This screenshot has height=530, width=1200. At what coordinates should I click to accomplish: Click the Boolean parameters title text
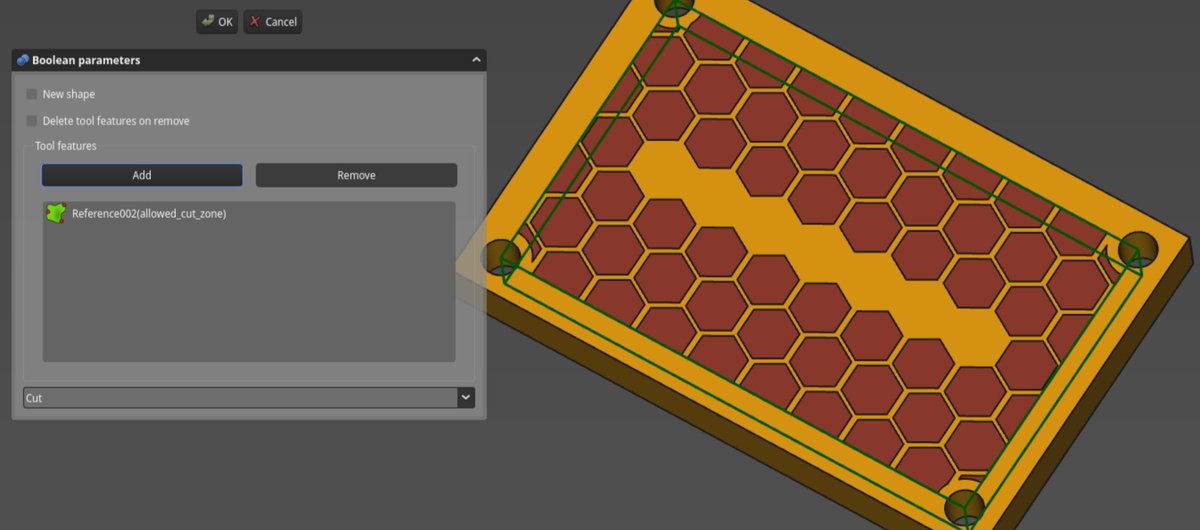pos(86,60)
